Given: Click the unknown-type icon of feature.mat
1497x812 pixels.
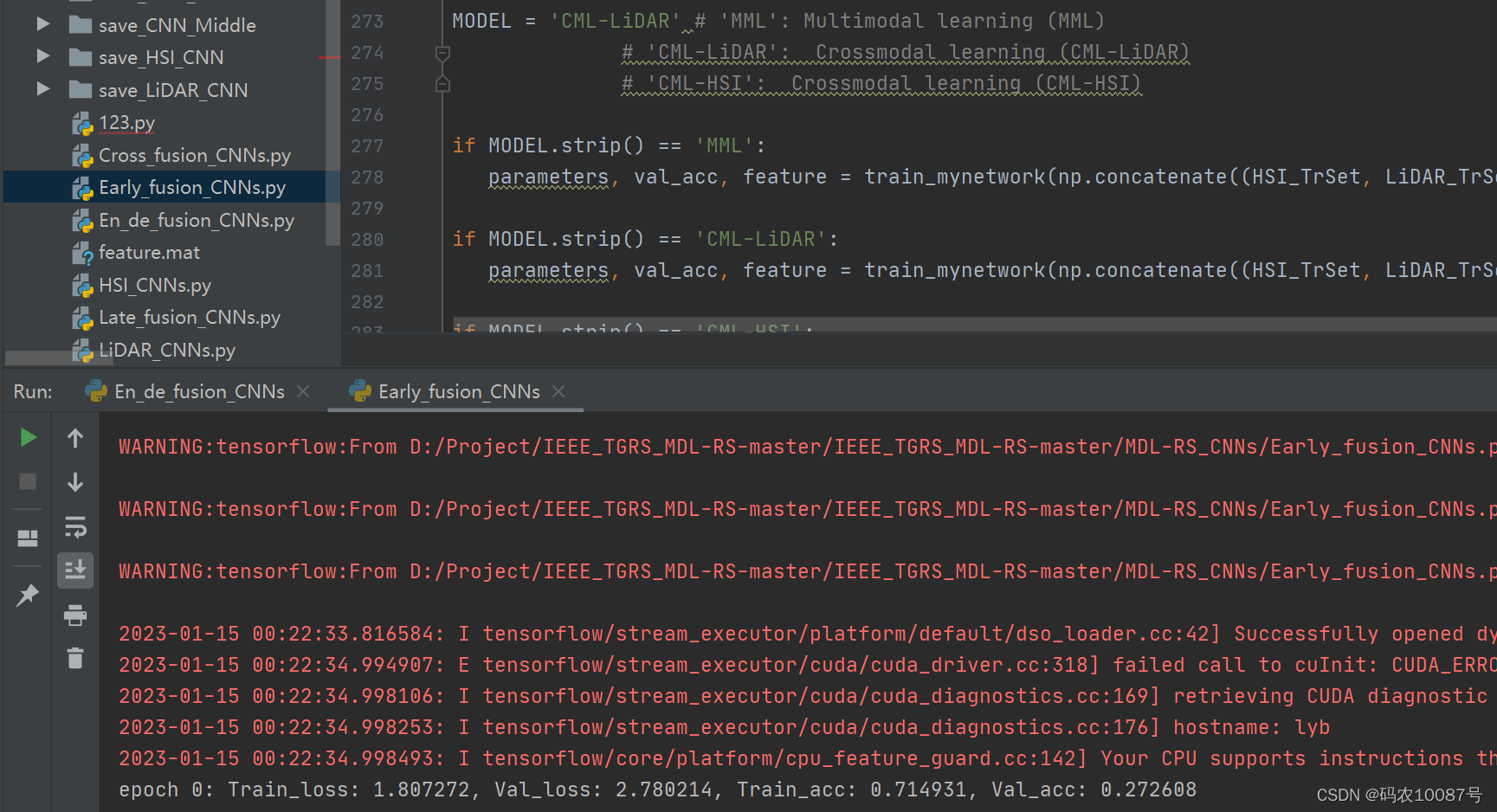Looking at the screenshot, I should (x=82, y=254).
